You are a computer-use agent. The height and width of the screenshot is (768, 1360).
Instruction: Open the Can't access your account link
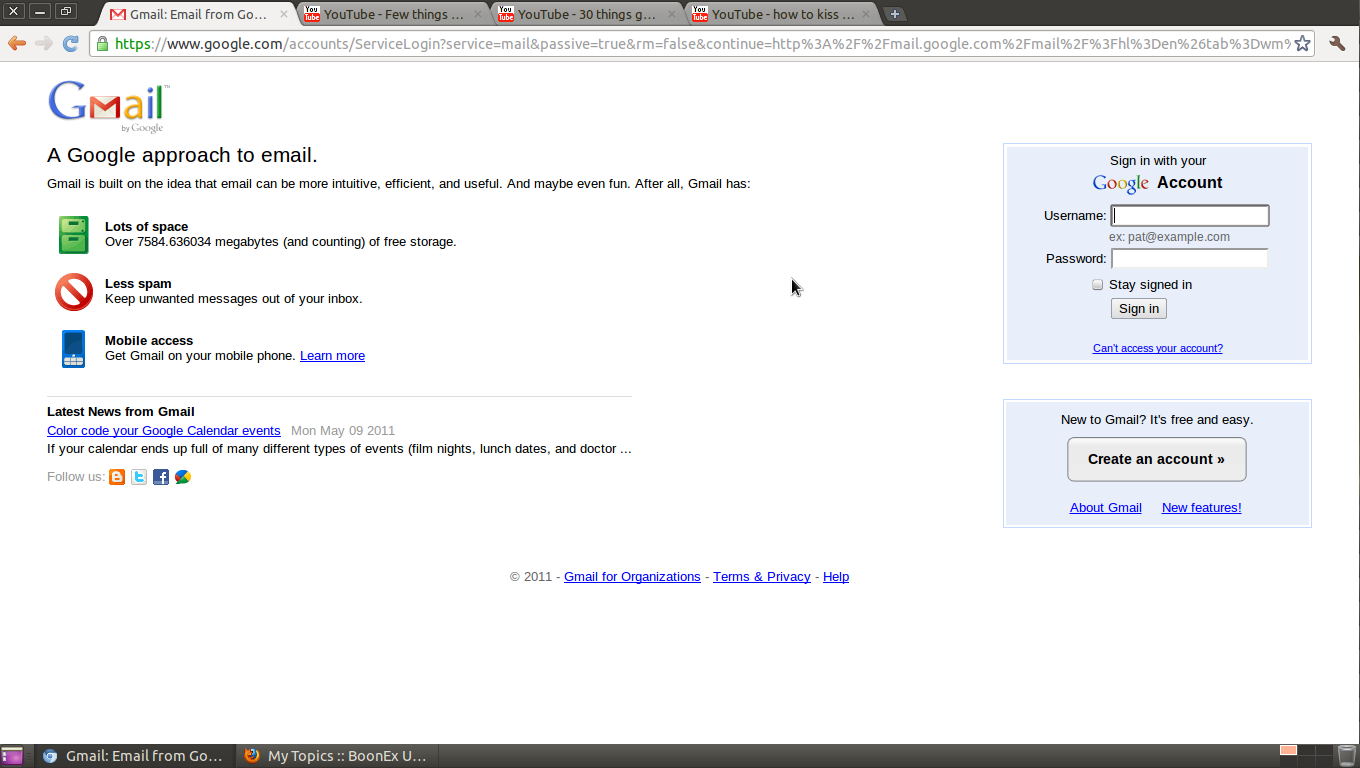pos(1158,348)
